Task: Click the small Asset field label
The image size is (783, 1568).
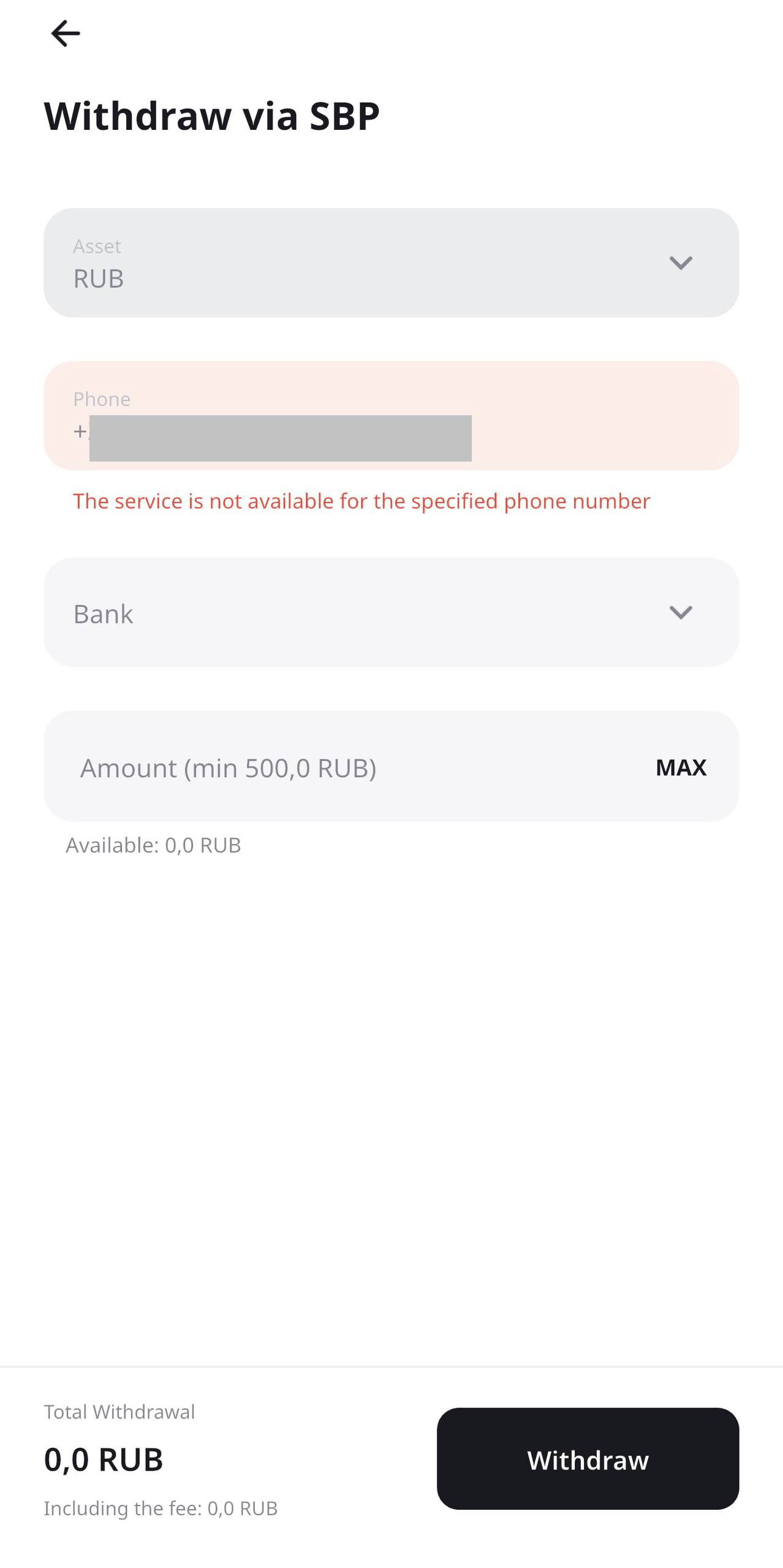Action: point(97,246)
